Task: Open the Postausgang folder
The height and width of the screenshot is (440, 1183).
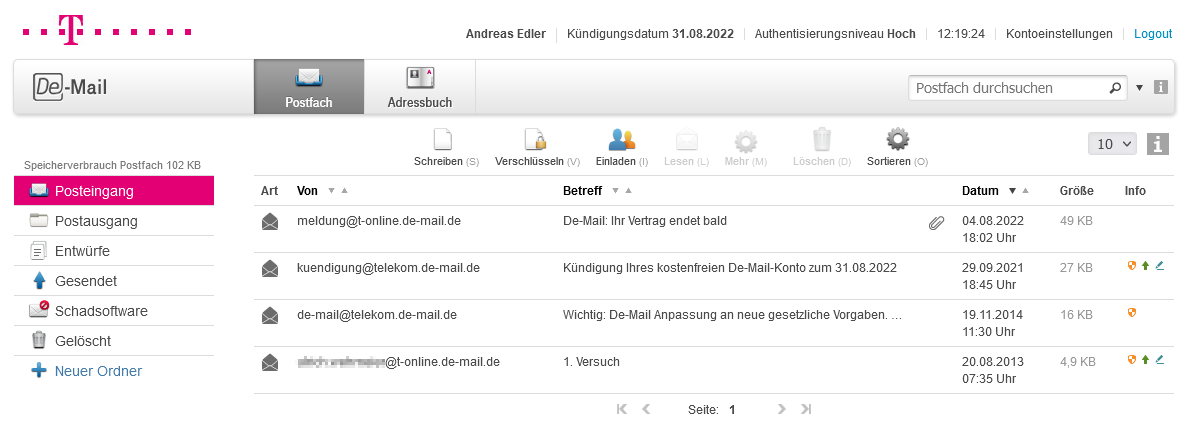Action: pyautogui.click(x=114, y=221)
